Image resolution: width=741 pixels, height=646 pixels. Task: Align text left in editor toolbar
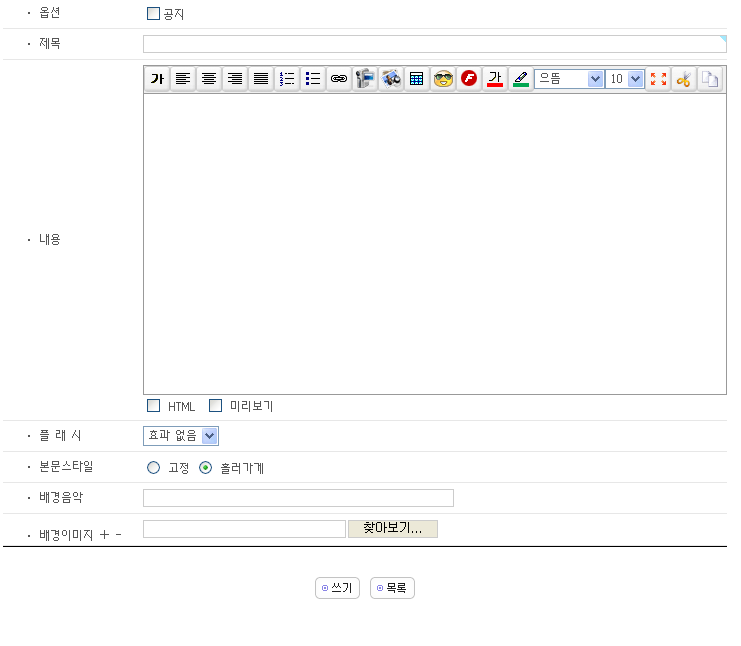183,78
